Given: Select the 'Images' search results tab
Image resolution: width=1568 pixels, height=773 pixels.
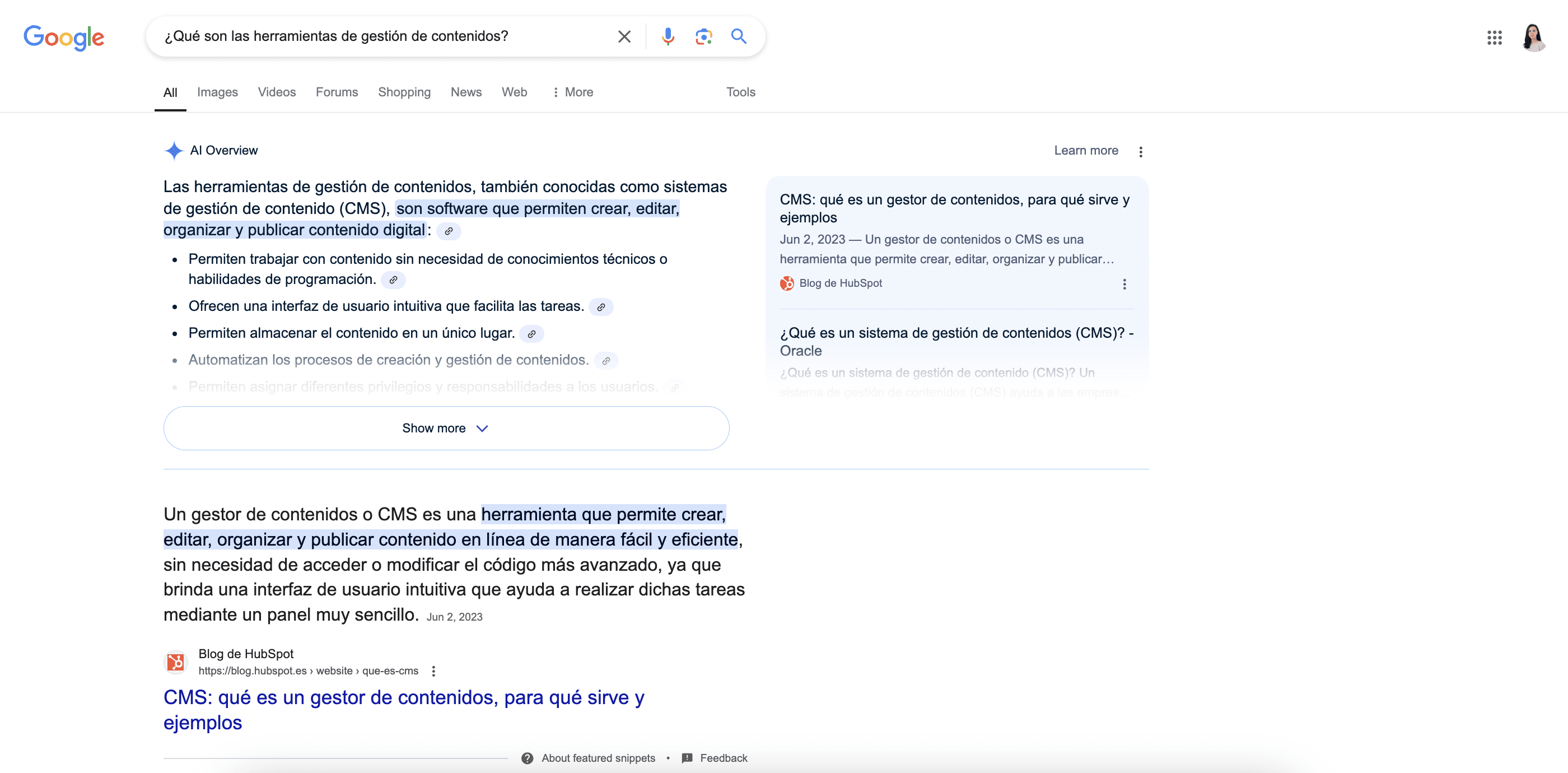Looking at the screenshot, I should [218, 92].
